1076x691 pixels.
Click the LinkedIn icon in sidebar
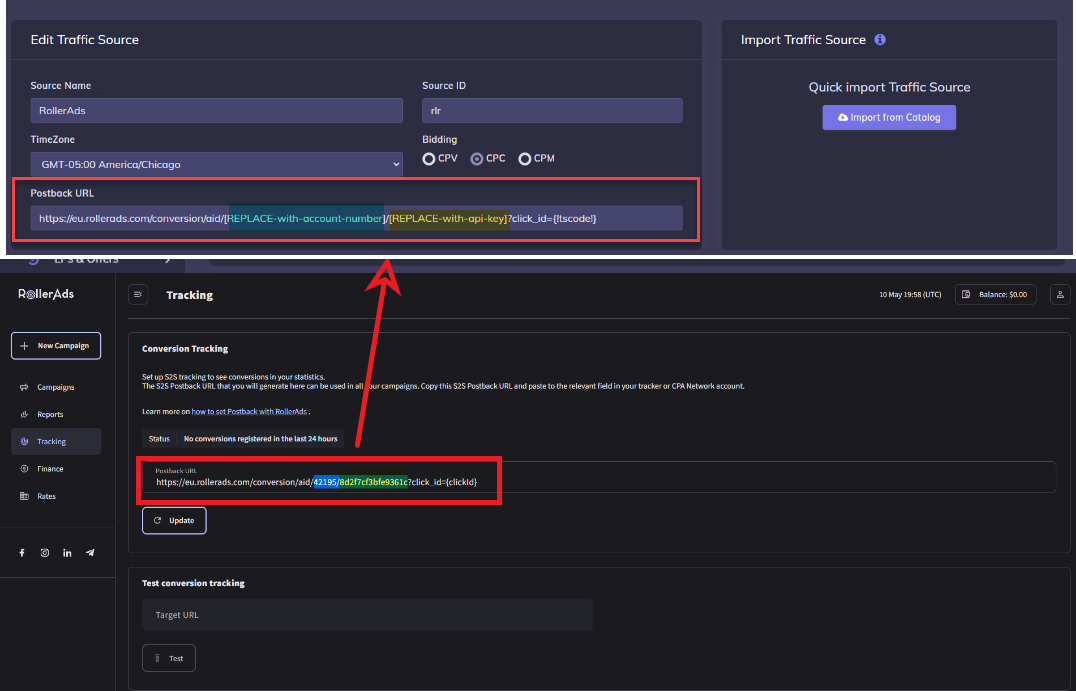click(67, 553)
